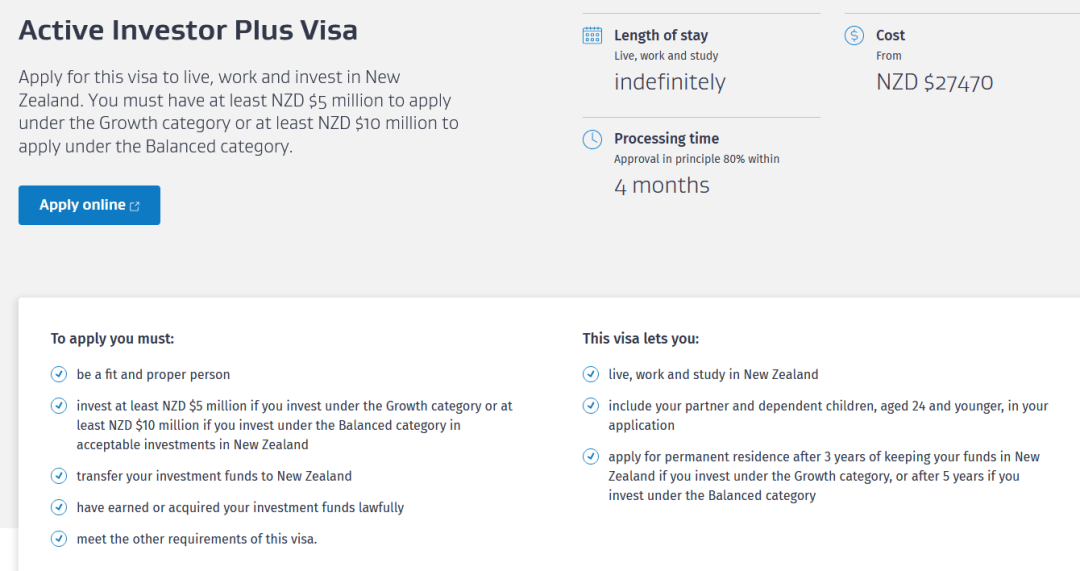This screenshot has height=571, width=1080.
Task: Click the 'Active Investor Plus Visa' heading
Action: tap(188, 30)
